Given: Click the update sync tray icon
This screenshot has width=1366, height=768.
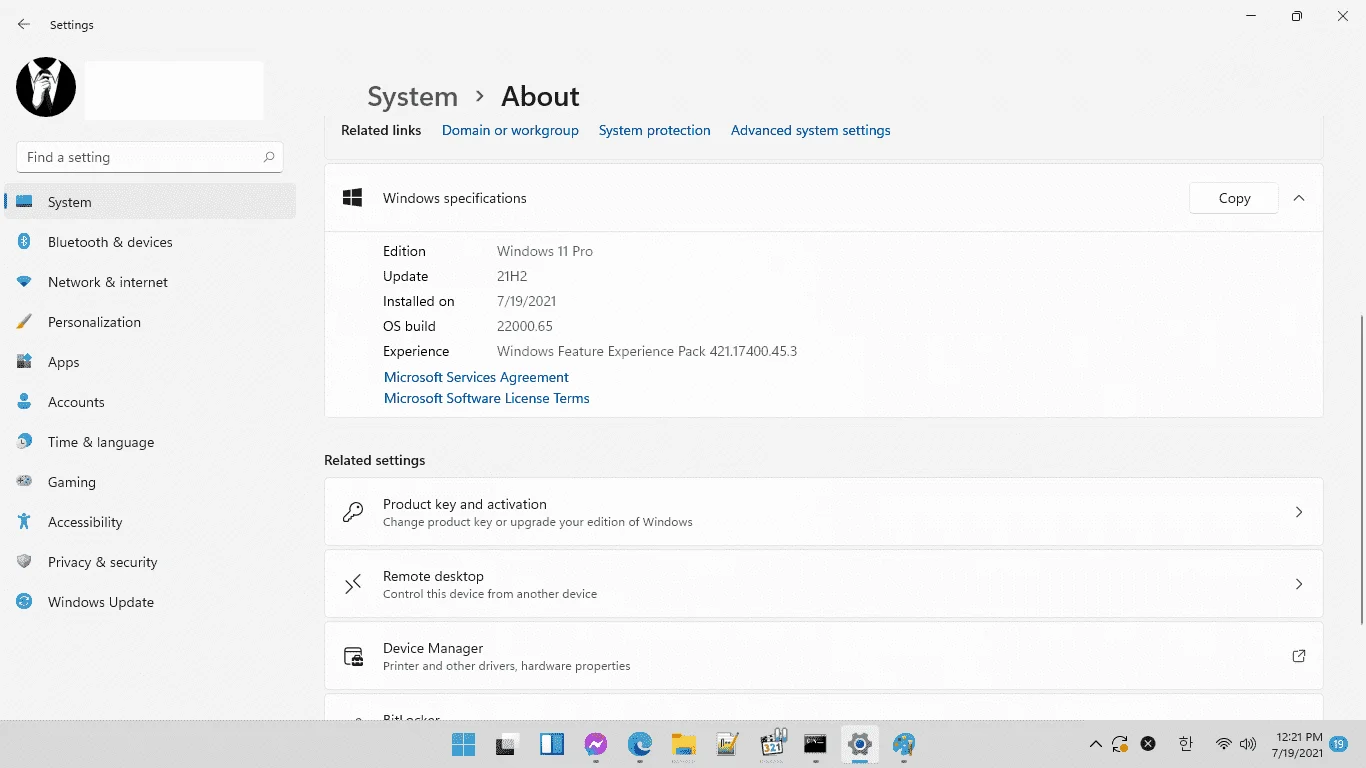Looking at the screenshot, I should [1121, 744].
